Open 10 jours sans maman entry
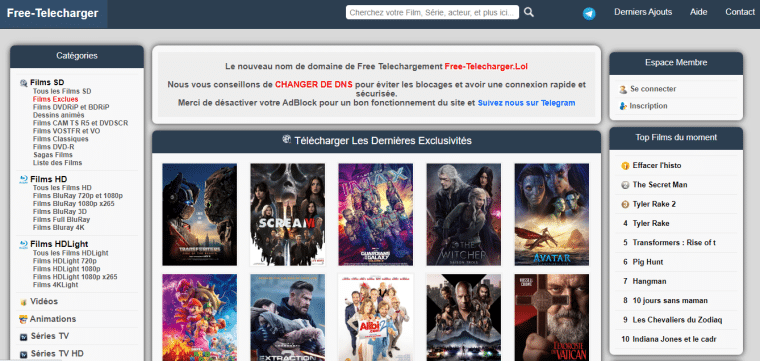Viewport: 760px width, 361px height. pyautogui.click(x=670, y=301)
